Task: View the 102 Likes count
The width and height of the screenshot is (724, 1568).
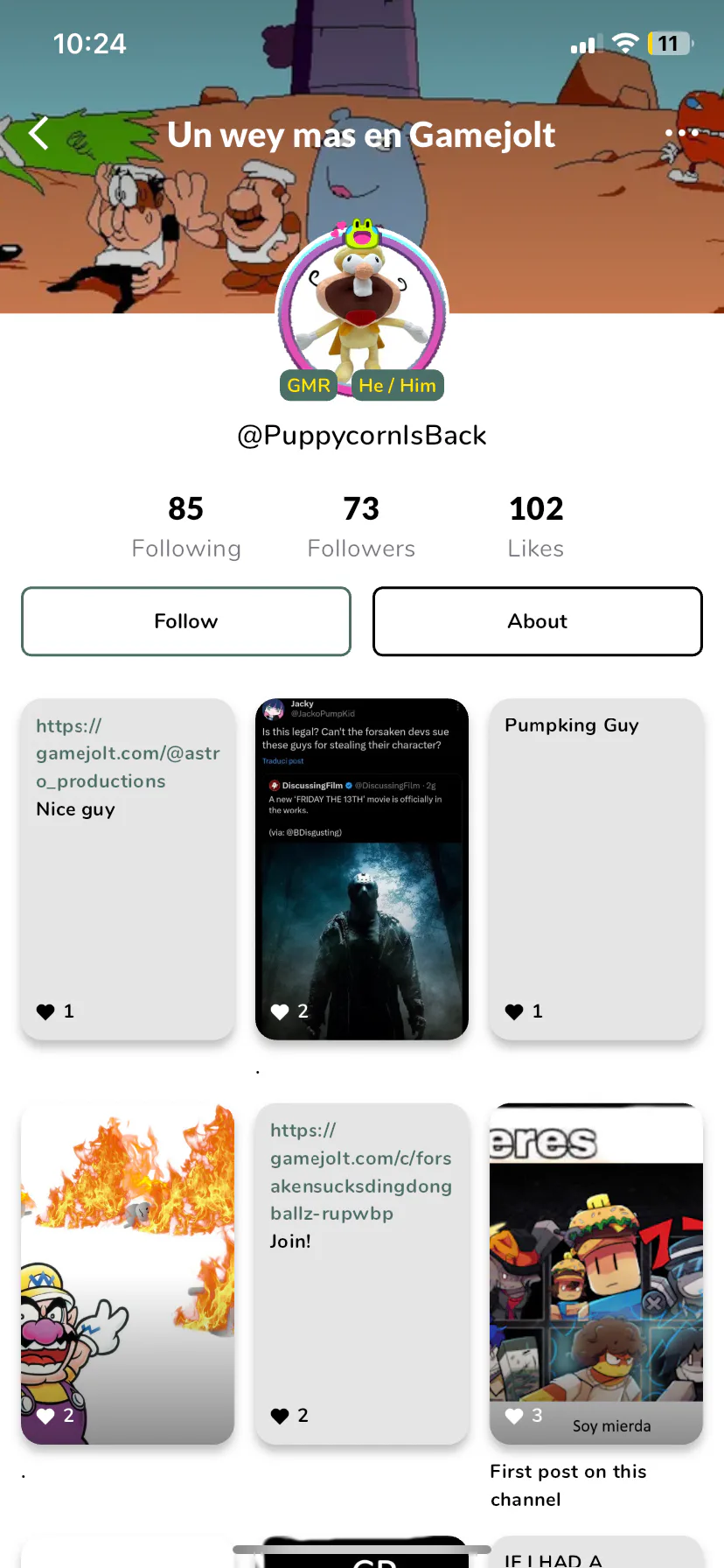Action: pos(536,527)
